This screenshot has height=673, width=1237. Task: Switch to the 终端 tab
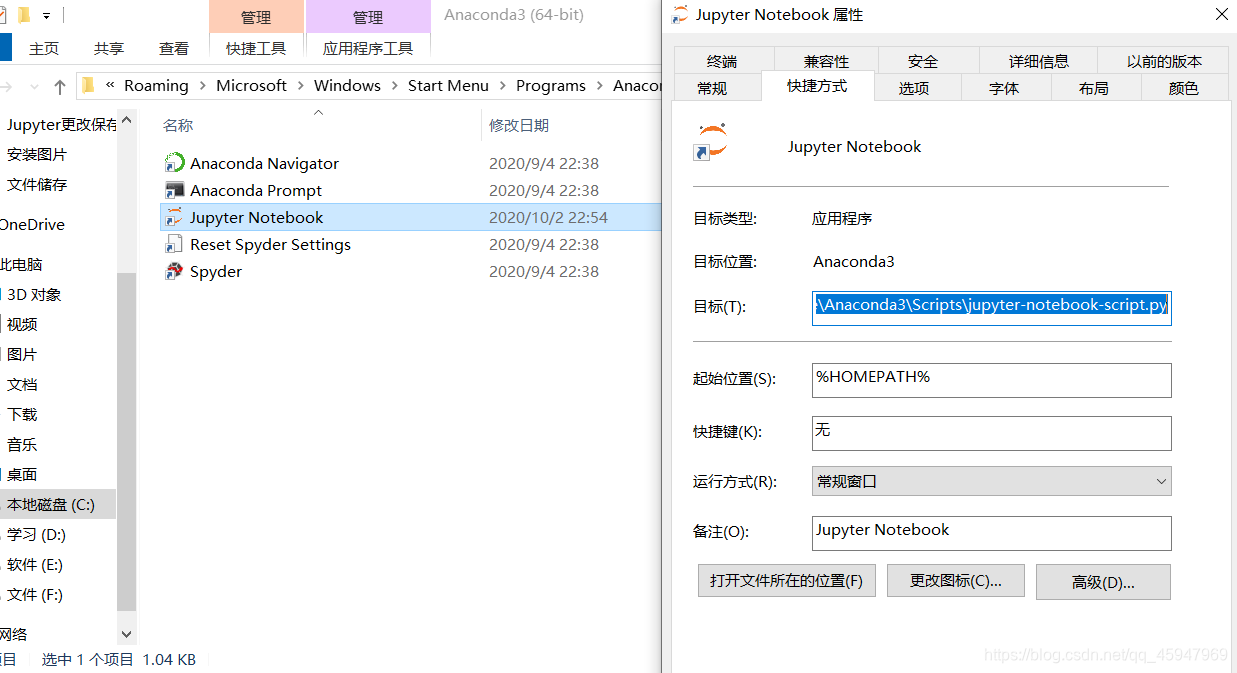click(x=721, y=61)
